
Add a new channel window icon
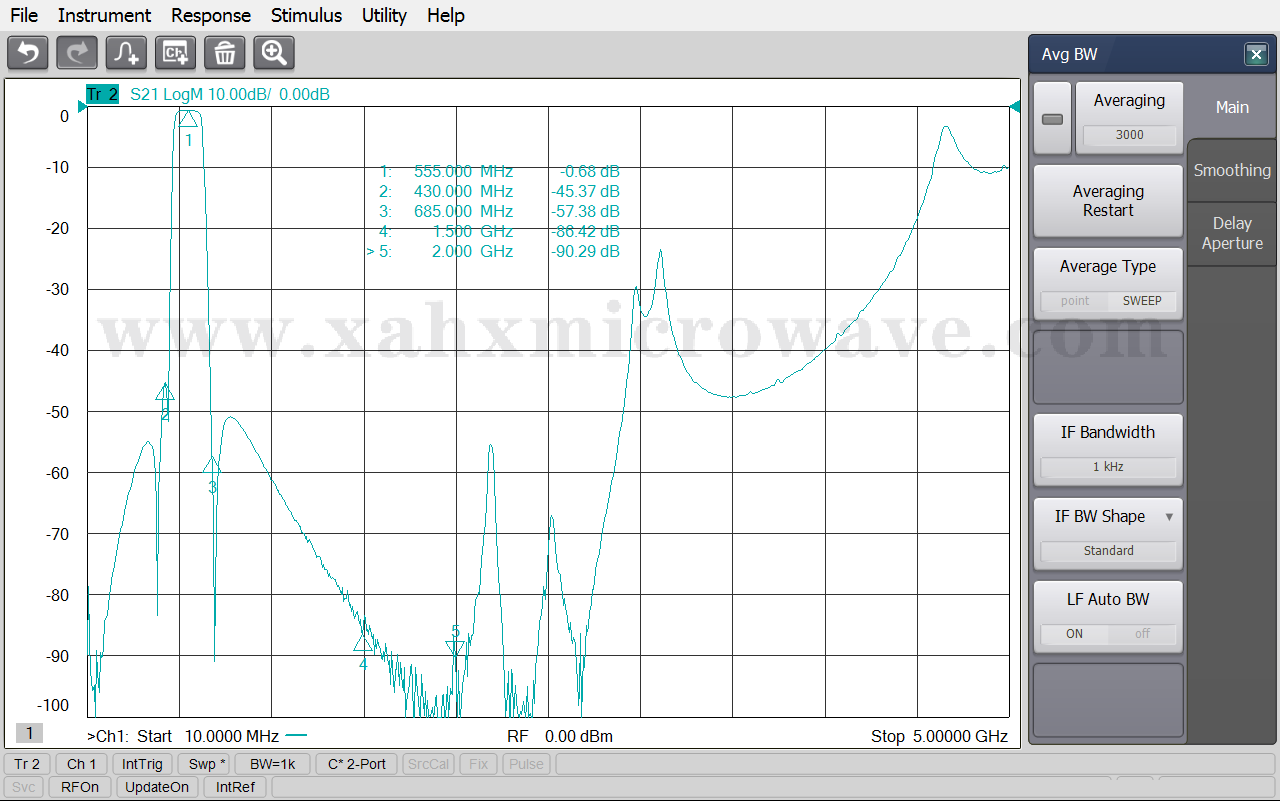[x=175, y=53]
